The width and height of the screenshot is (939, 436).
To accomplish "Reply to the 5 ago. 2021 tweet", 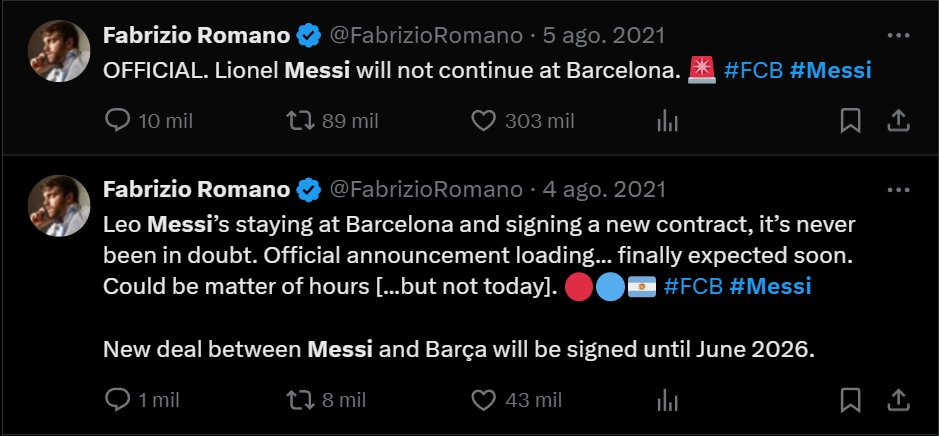I will click(x=117, y=121).
